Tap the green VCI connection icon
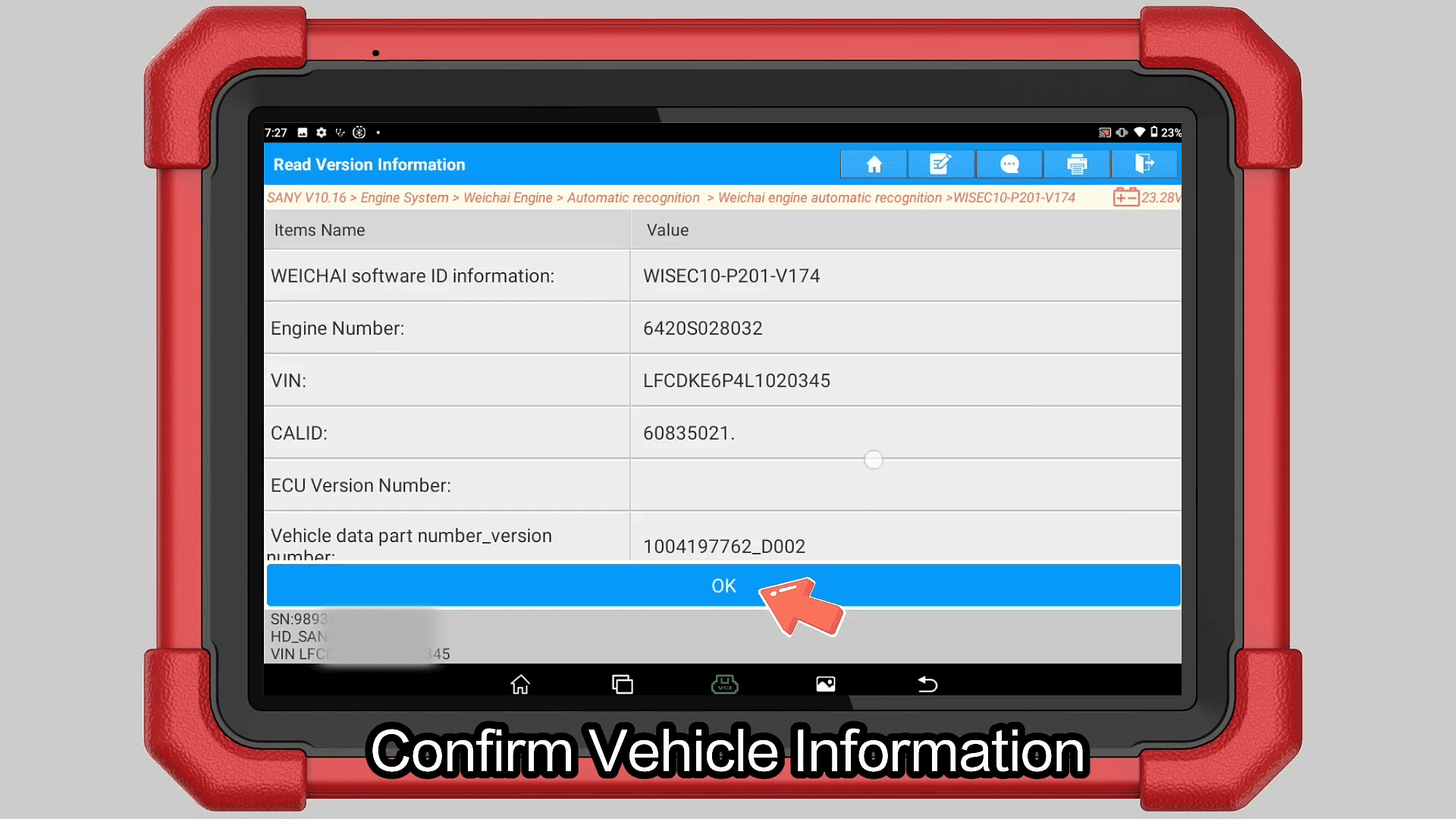 (x=724, y=683)
